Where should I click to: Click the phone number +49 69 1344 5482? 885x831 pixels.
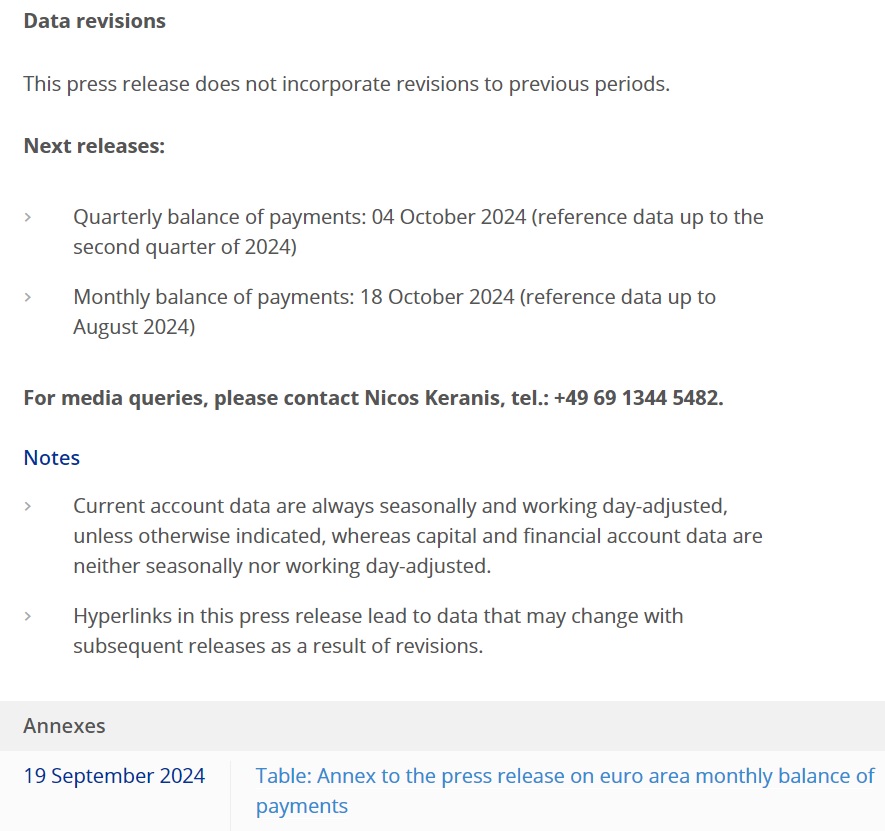pos(635,398)
